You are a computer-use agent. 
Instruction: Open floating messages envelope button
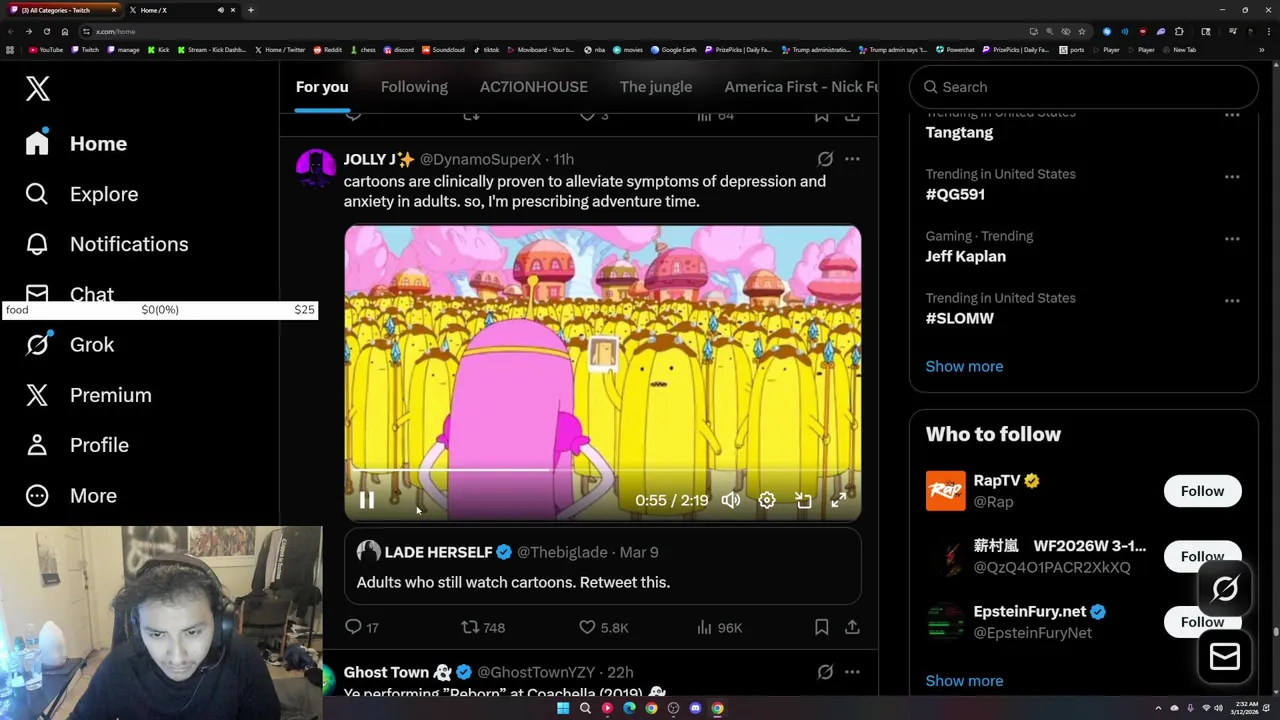(x=1225, y=657)
